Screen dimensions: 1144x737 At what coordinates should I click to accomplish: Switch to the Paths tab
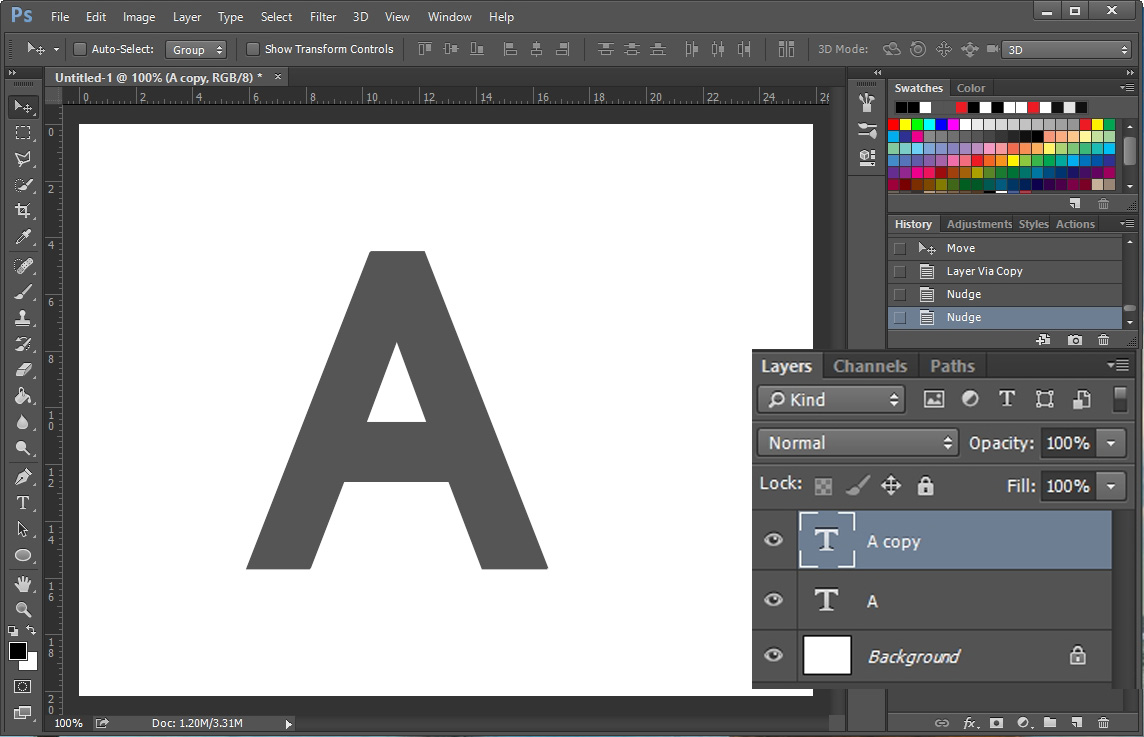pyautogui.click(x=952, y=366)
